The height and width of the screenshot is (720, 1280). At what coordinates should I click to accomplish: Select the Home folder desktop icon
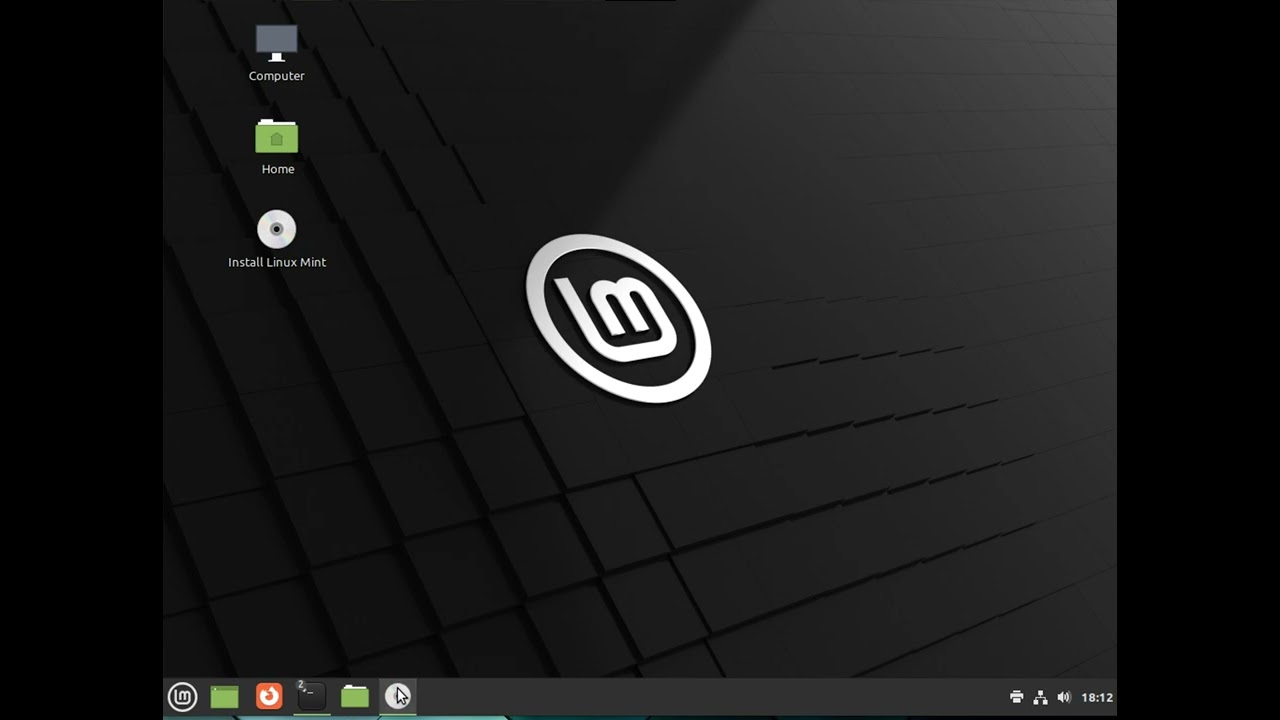tap(277, 136)
